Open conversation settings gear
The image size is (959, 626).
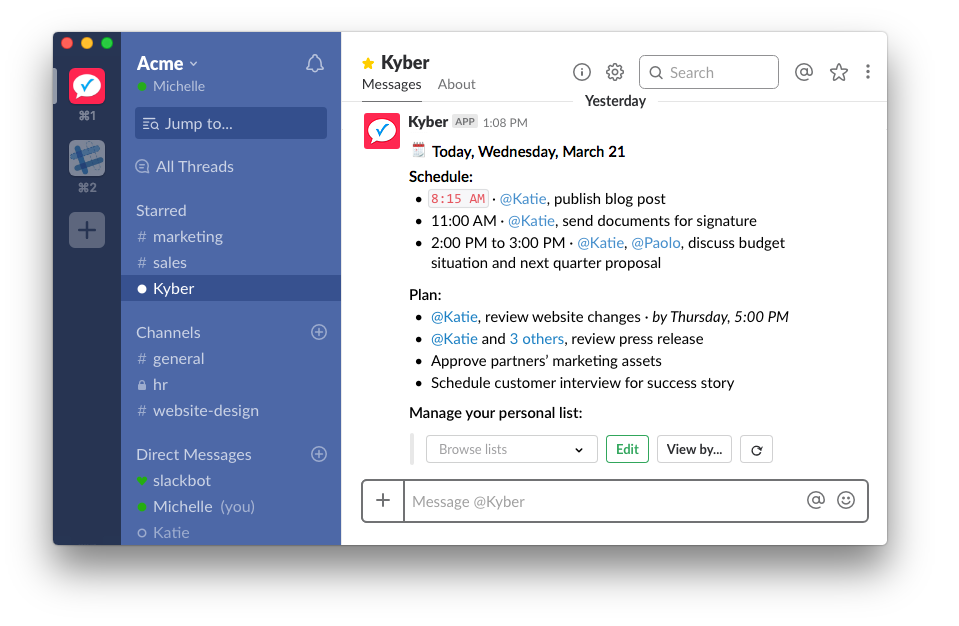click(615, 72)
